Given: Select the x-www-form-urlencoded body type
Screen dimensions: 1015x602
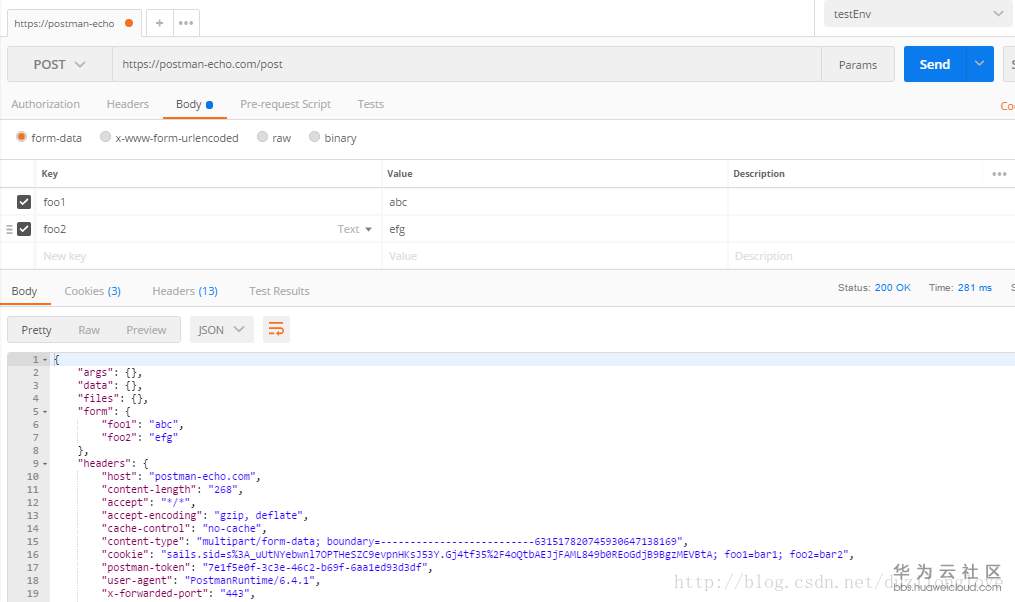Looking at the screenshot, I should click(x=106, y=138).
